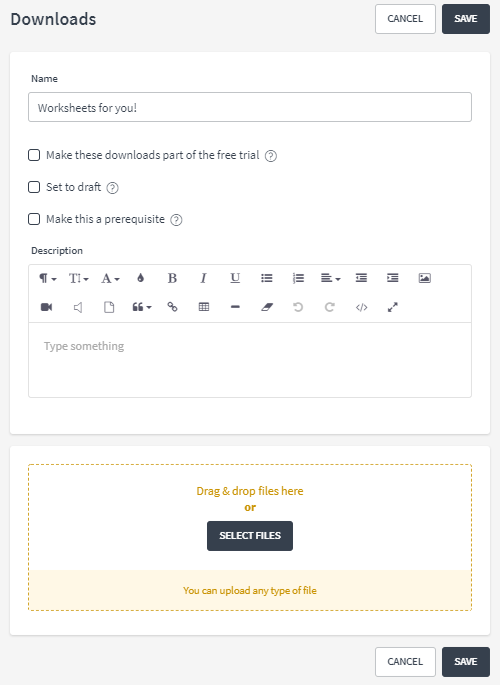Screen dimensions: 500x685
Task: Enable downloads as part of free trial
Action: point(34,155)
